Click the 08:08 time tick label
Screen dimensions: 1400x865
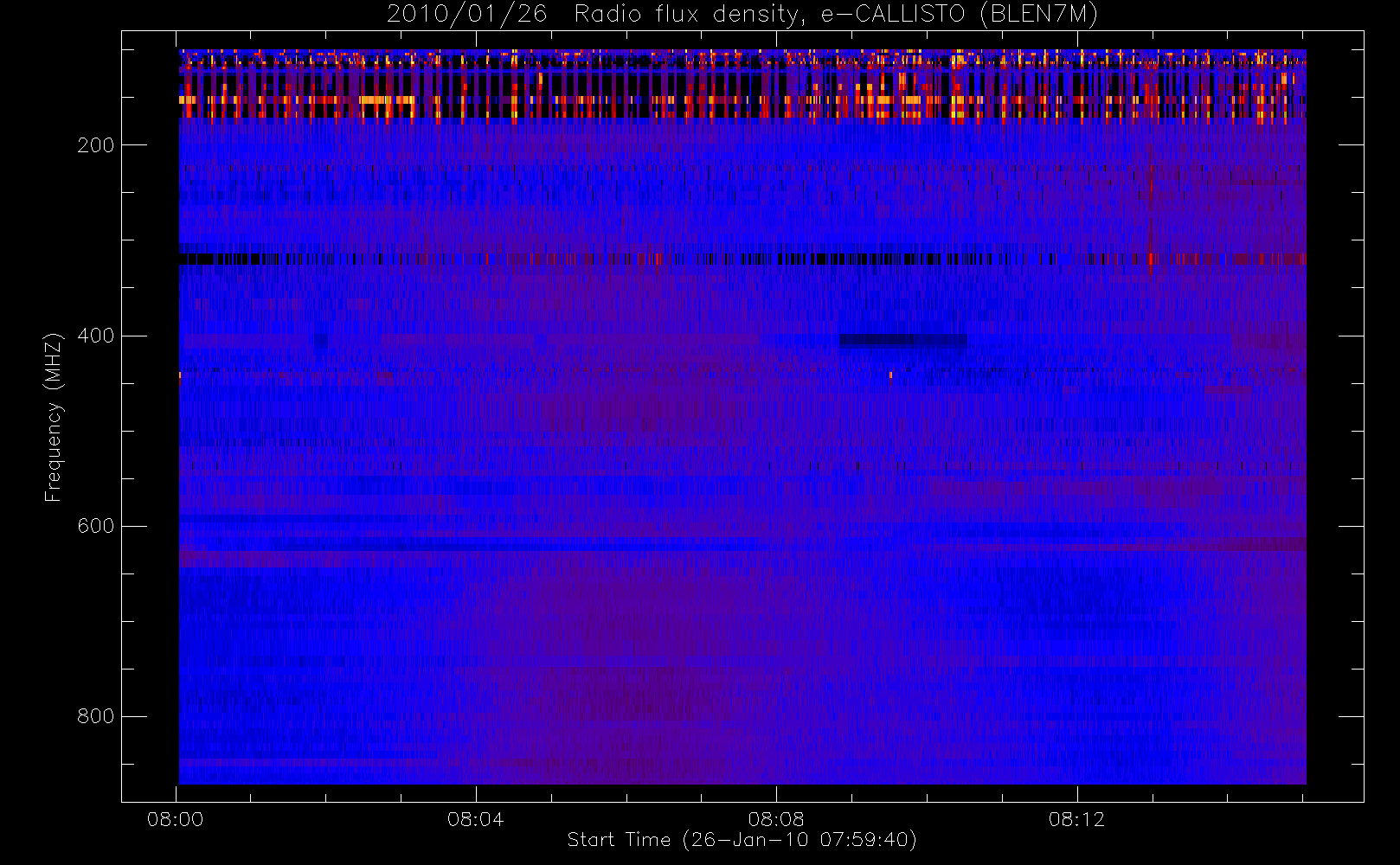776,819
